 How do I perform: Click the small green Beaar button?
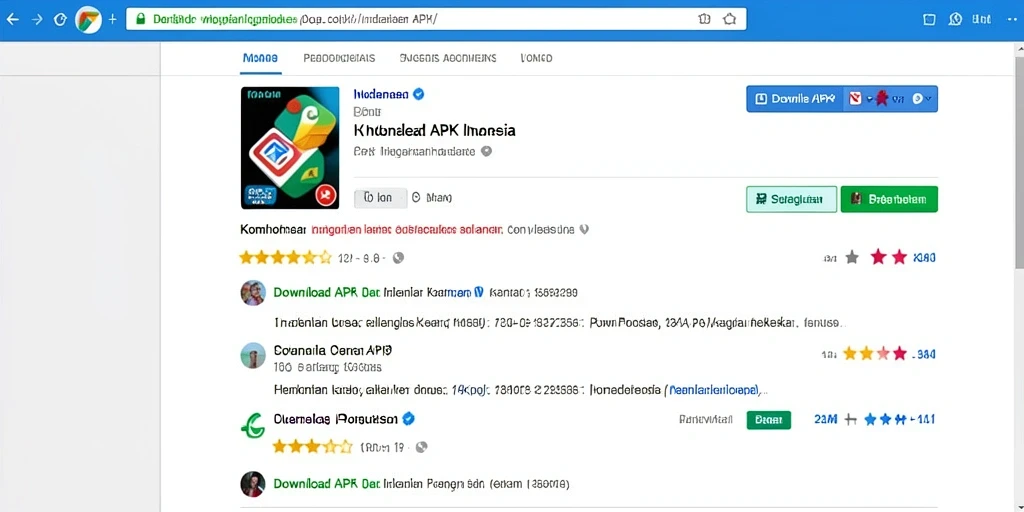pos(768,420)
